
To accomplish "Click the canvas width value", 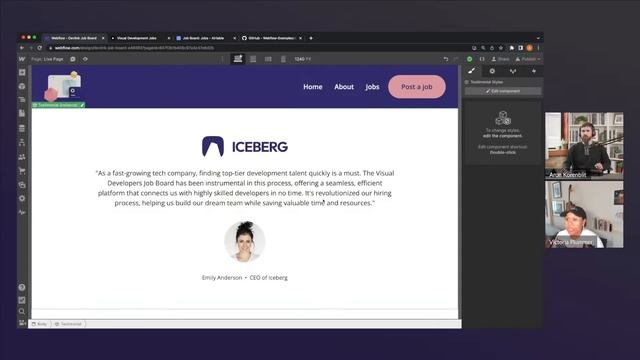I will (302, 59).
